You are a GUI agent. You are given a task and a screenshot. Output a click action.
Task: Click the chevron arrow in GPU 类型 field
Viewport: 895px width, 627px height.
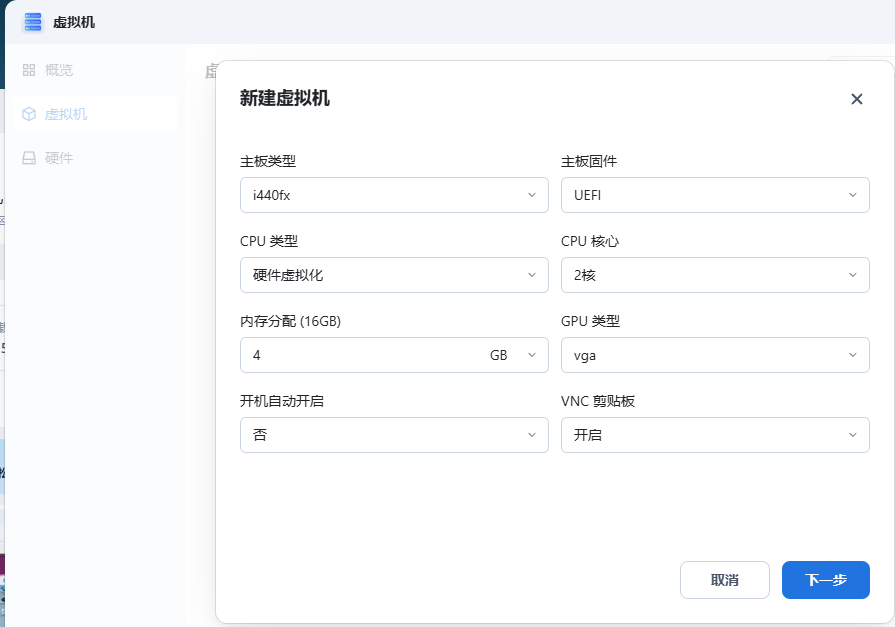[853, 355]
